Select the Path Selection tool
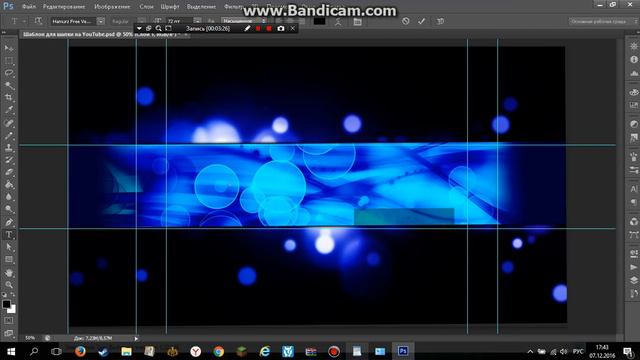This screenshot has width=640, height=360. pos(9,247)
